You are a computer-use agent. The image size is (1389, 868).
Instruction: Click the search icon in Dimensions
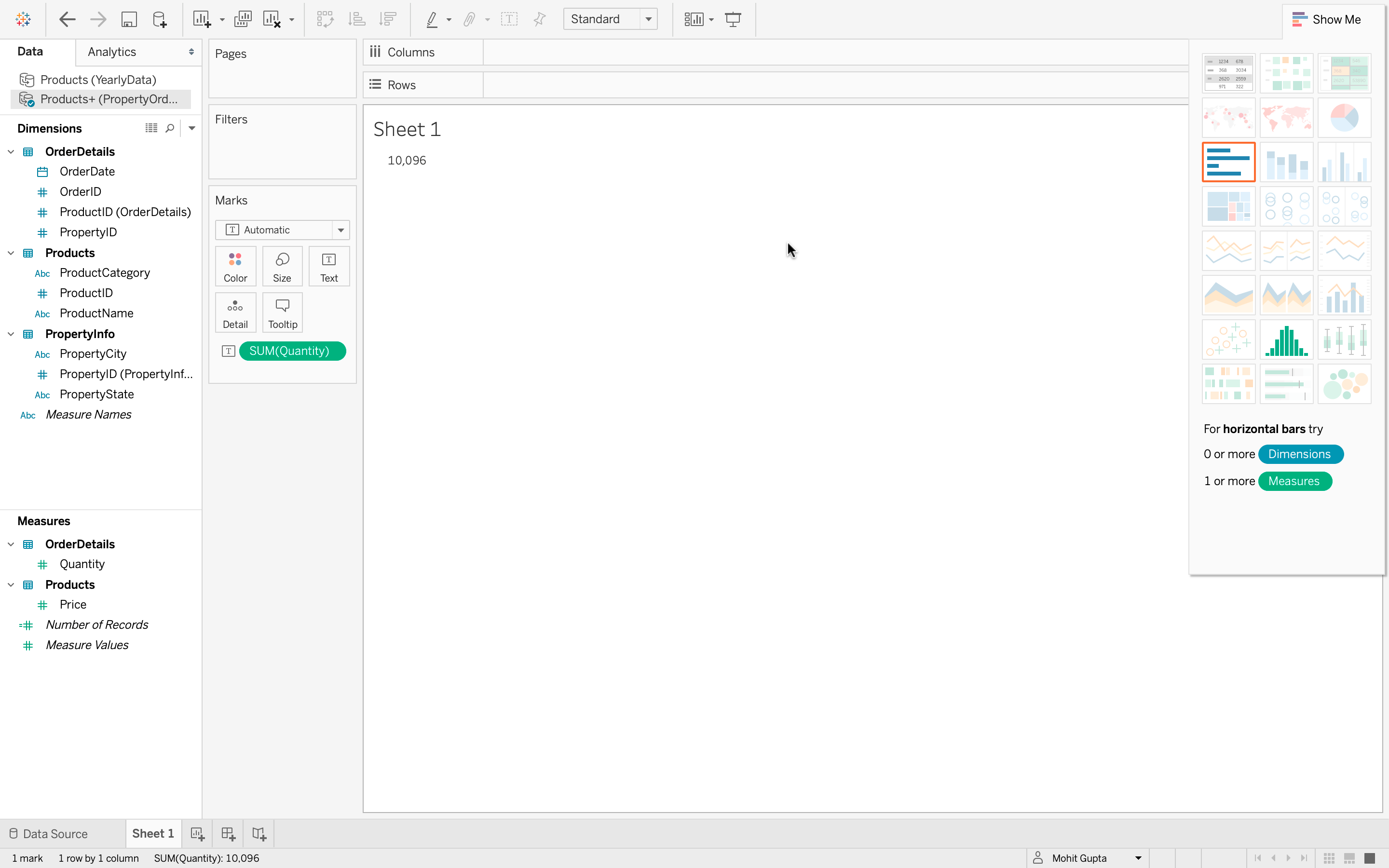pos(170,128)
